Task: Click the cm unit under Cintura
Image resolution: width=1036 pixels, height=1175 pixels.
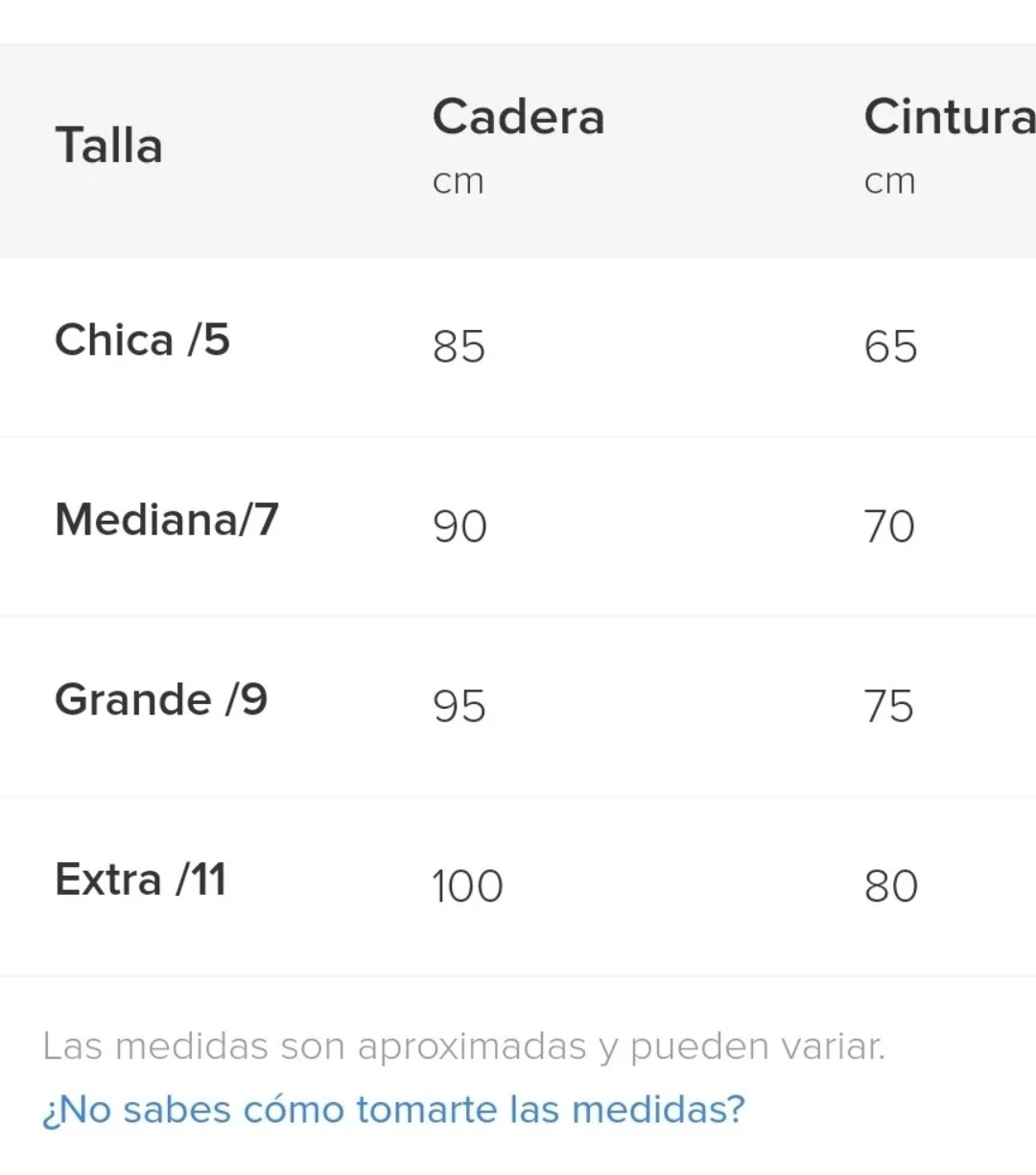Action: 890,181
